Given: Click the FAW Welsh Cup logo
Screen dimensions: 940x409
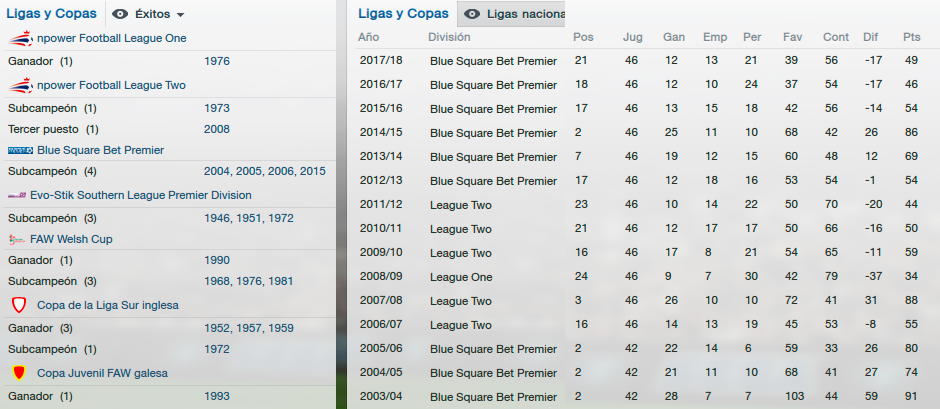Looking at the screenshot, I should (17, 240).
